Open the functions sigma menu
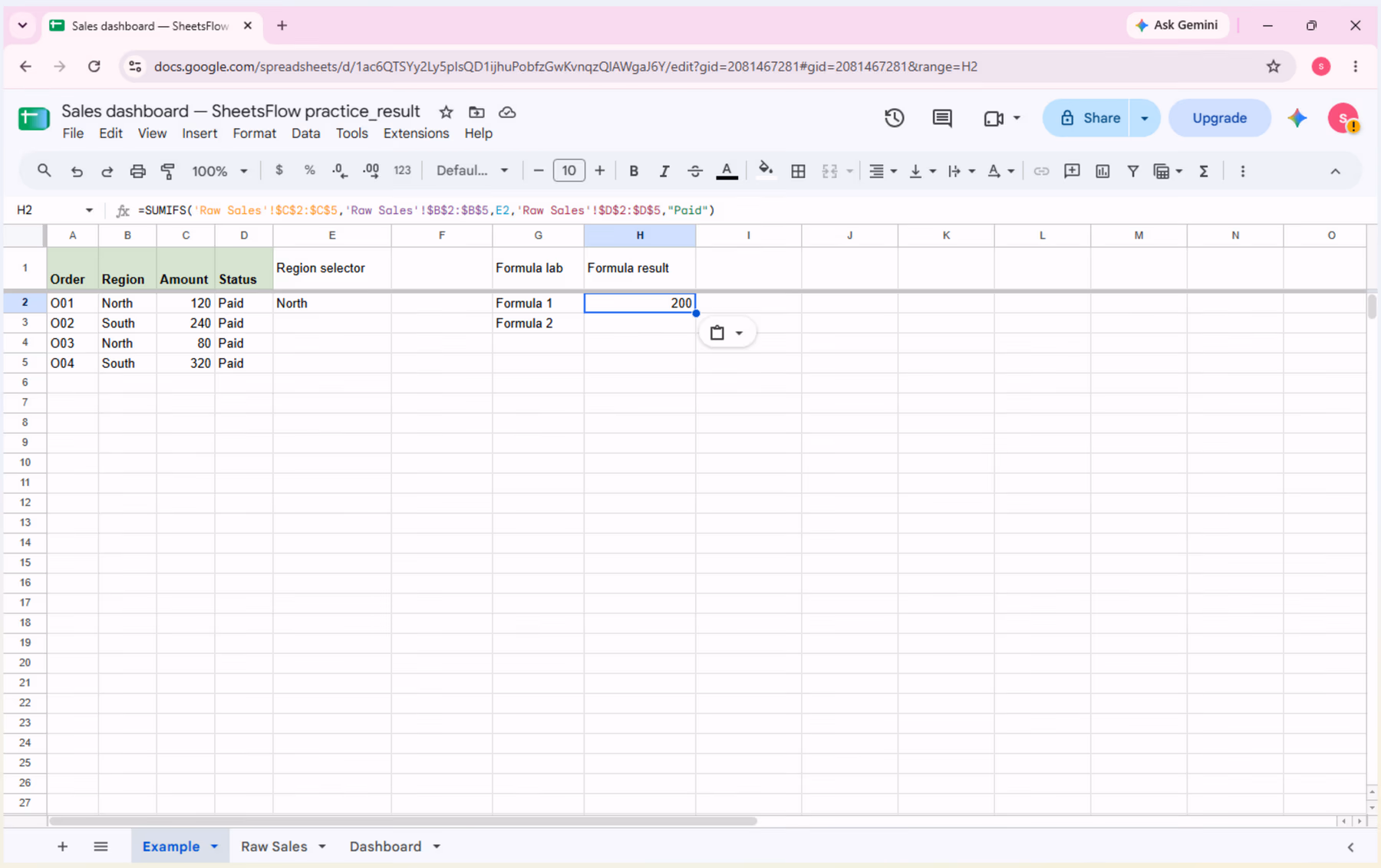The width and height of the screenshot is (1381, 868). click(1204, 171)
